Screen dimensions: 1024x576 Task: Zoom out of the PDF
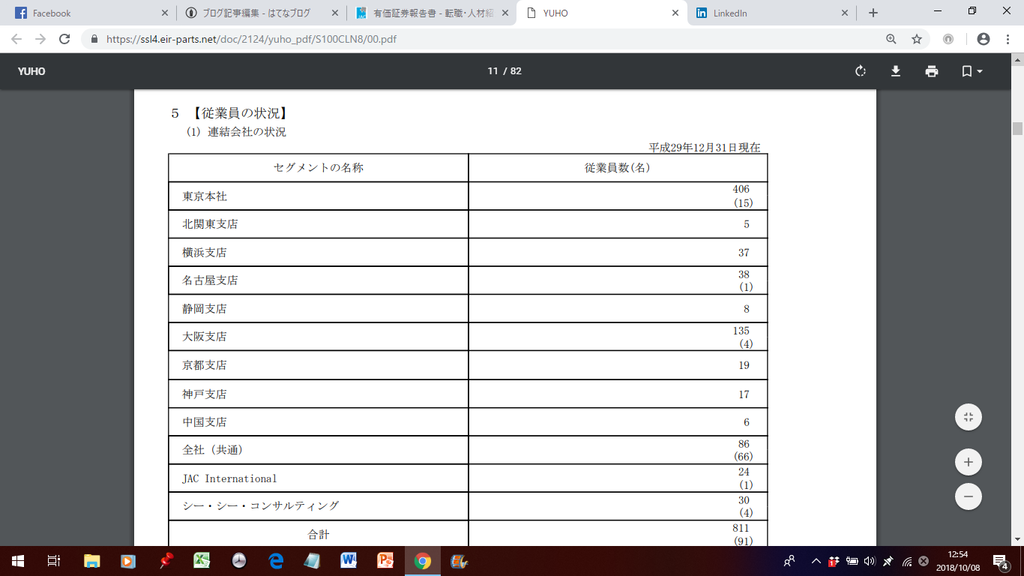coord(968,496)
